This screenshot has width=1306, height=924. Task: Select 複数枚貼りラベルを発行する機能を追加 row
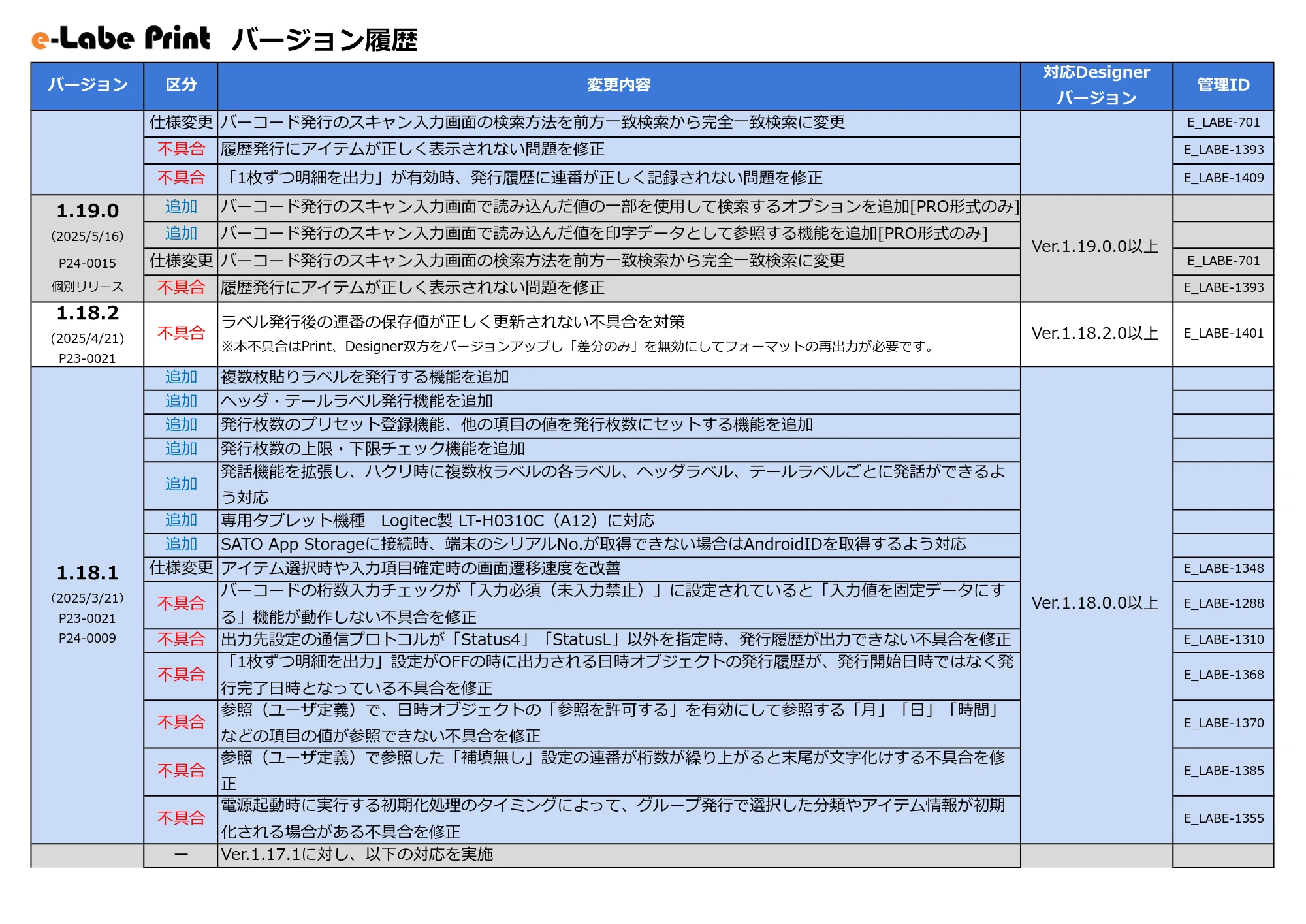[x=618, y=378]
